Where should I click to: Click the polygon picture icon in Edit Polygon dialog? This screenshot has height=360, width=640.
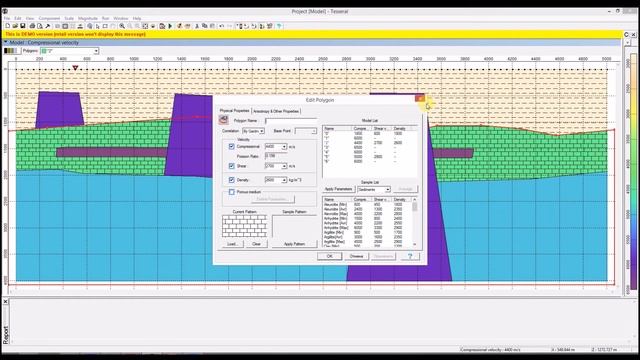224,120
